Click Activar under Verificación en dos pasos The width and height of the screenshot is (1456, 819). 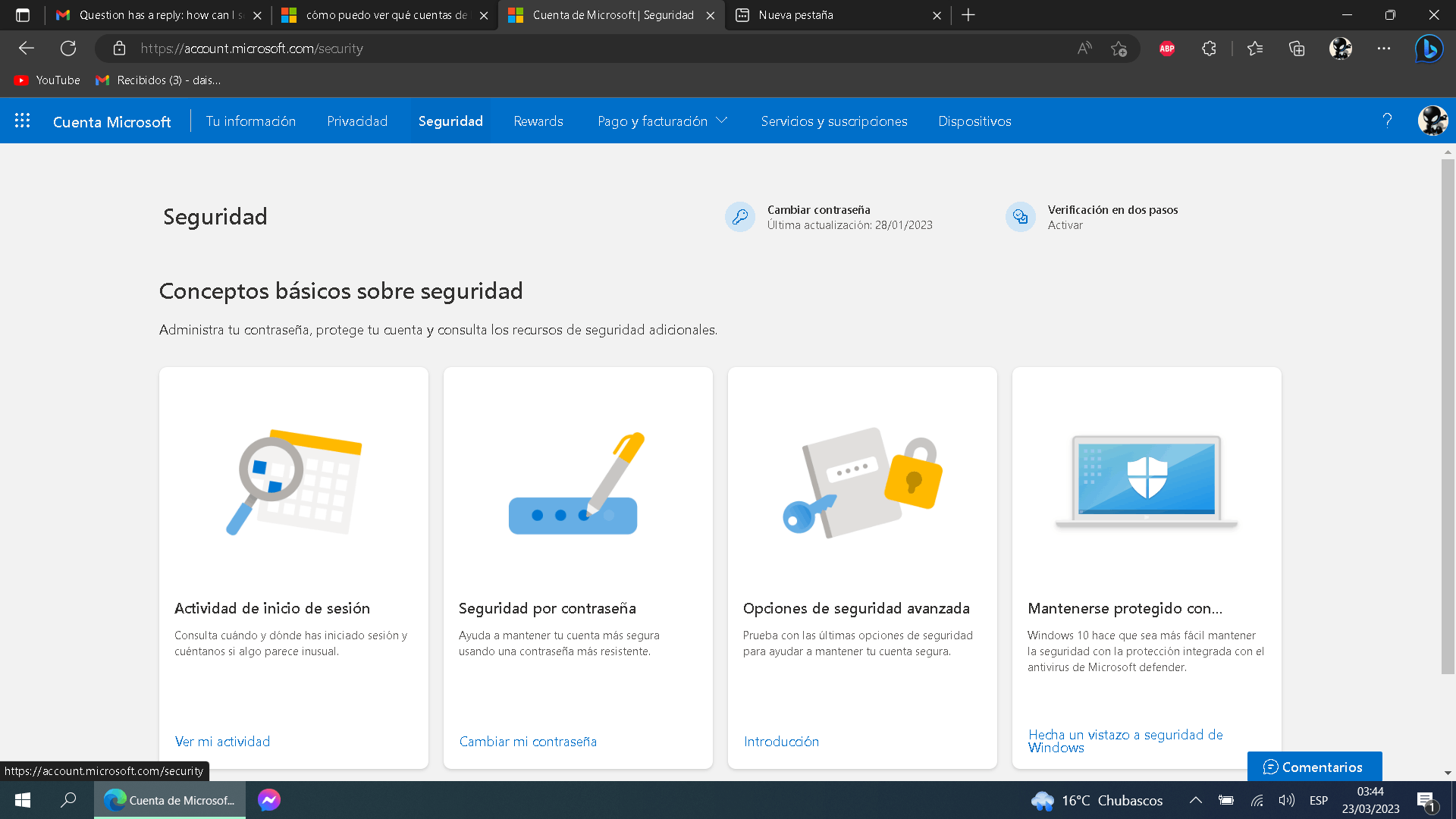point(1065,225)
